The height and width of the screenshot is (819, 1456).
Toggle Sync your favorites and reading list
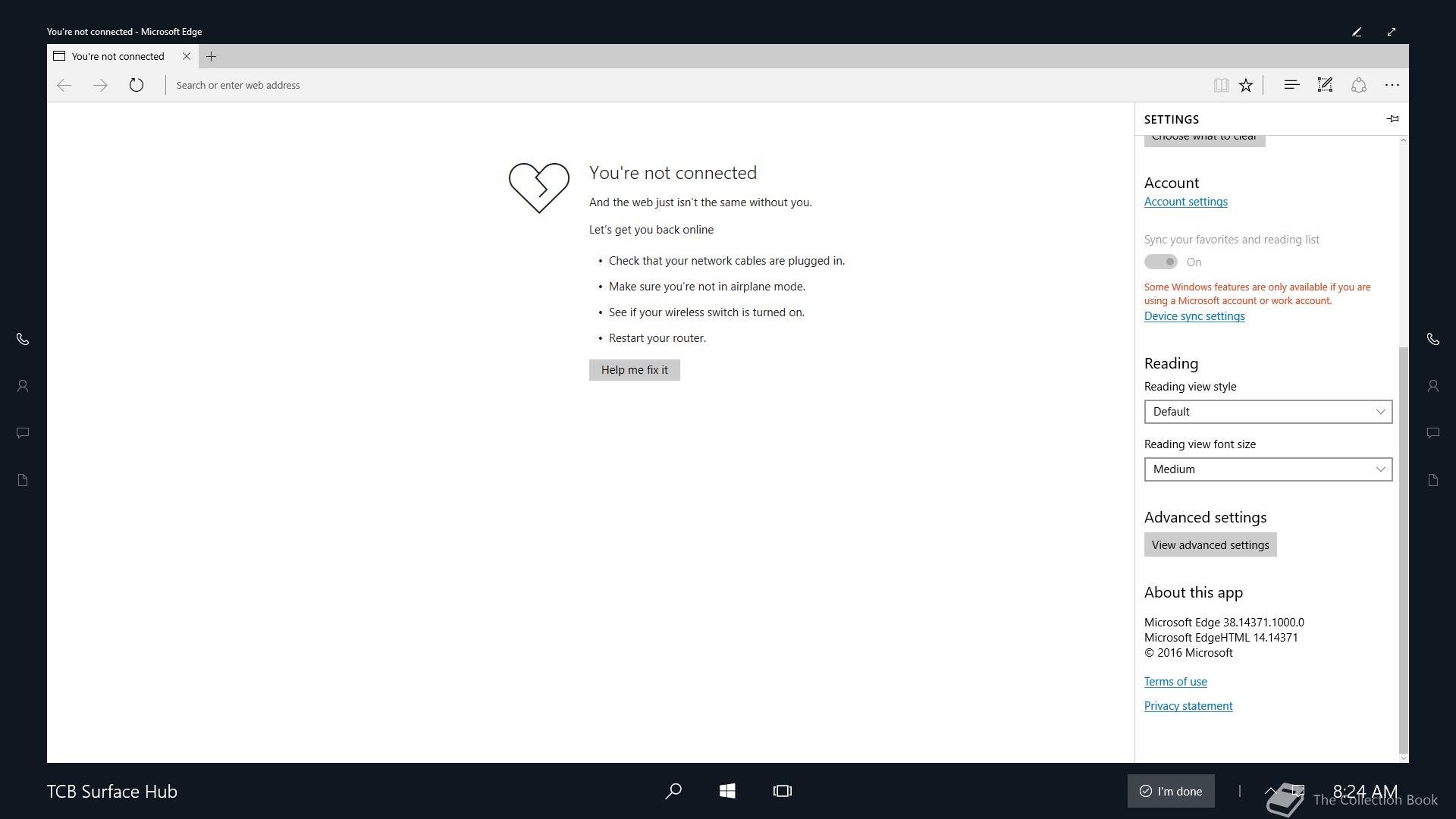point(1161,262)
